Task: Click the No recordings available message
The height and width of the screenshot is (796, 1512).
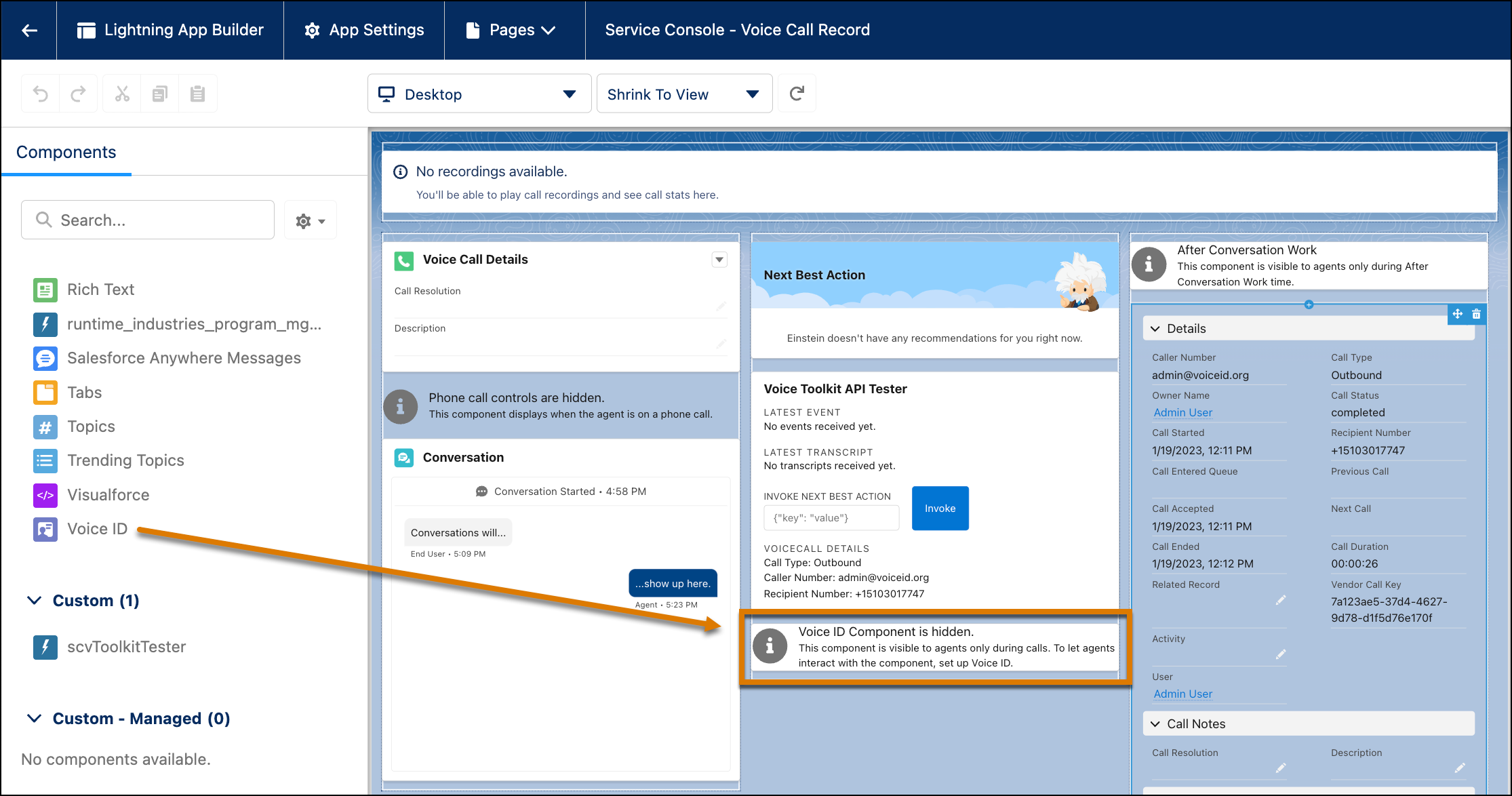Action: pos(492,172)
